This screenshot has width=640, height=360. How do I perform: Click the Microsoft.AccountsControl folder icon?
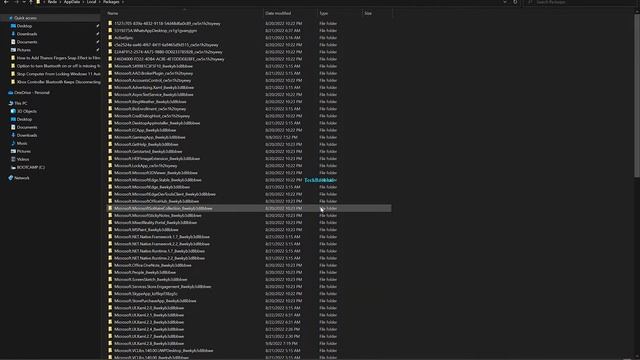(x=110, y=80)
